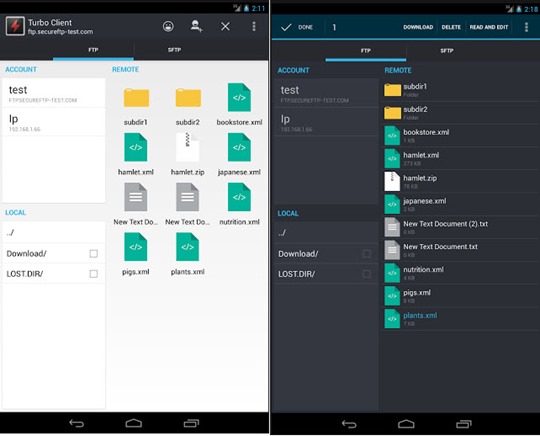Image resolution: width=540 pixels, height=436 pixels.
Task: Select plants.xml row in remote list
Action: [460, 319]
